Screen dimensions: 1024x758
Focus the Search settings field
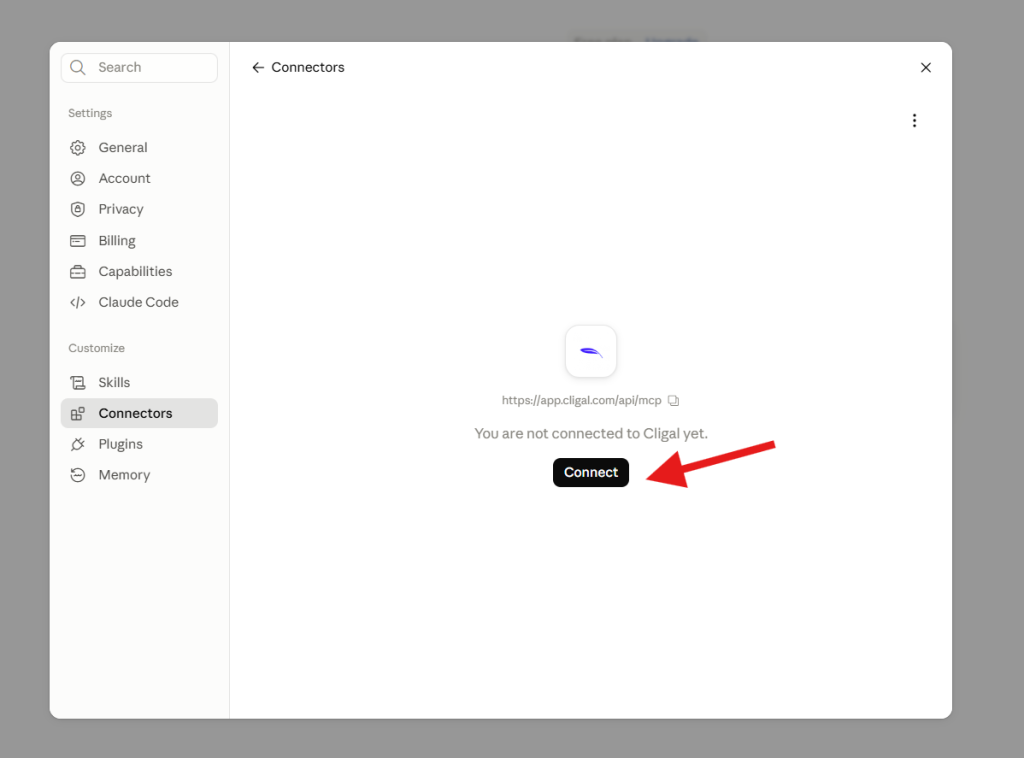pos(139,67)
